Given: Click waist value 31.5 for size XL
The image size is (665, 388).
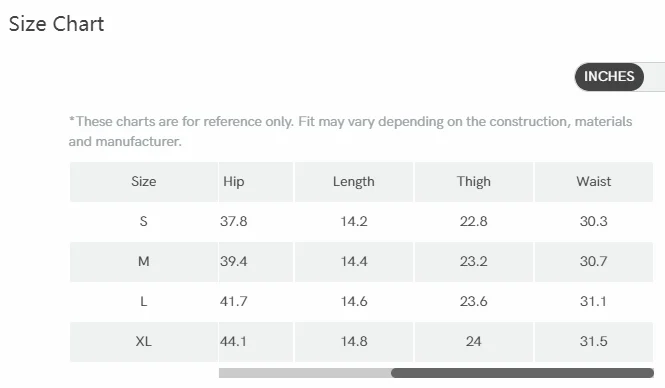Looking at the screenshot, I should coord(594,341).
